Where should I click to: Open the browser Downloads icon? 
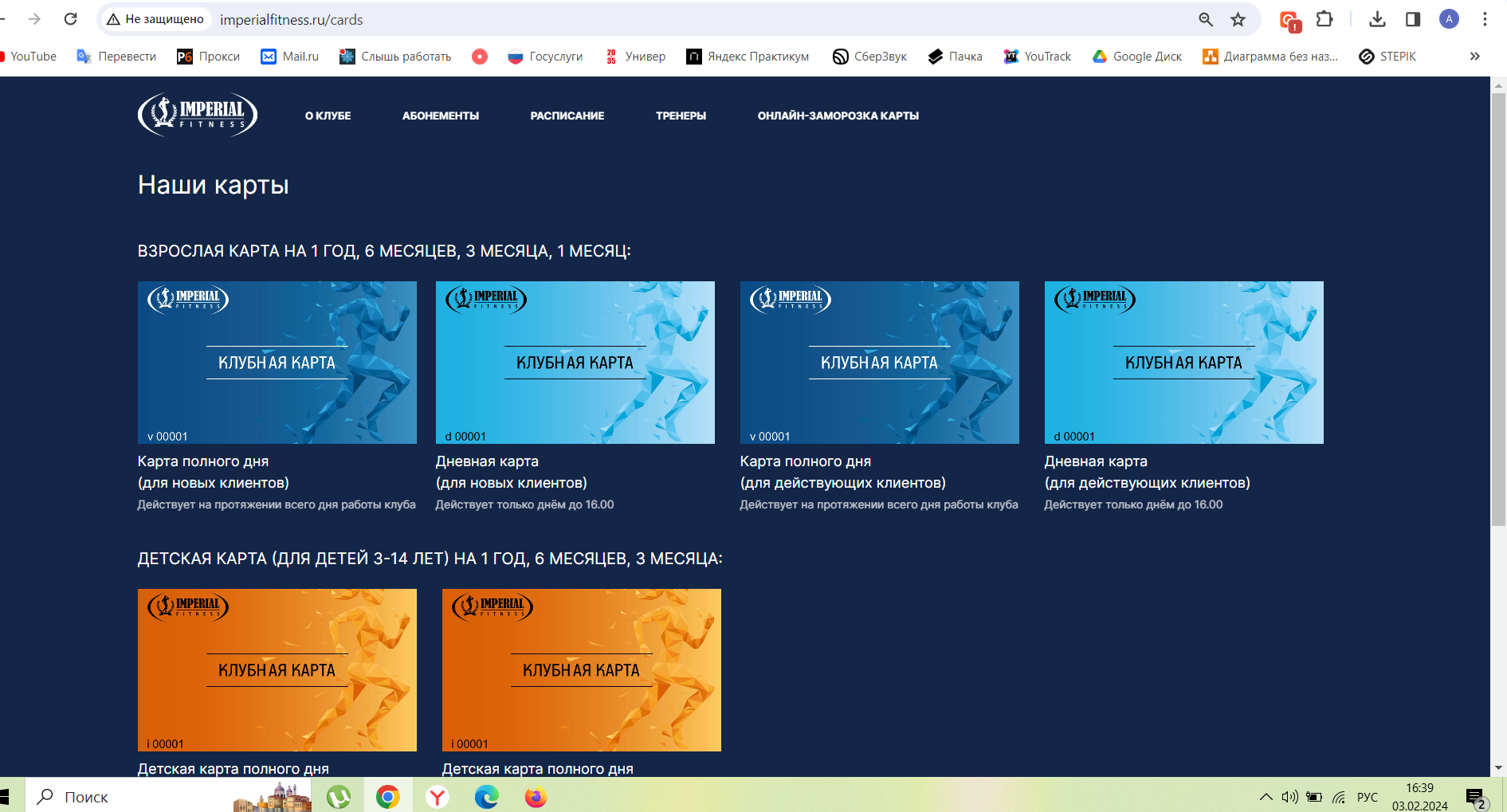1377,19
